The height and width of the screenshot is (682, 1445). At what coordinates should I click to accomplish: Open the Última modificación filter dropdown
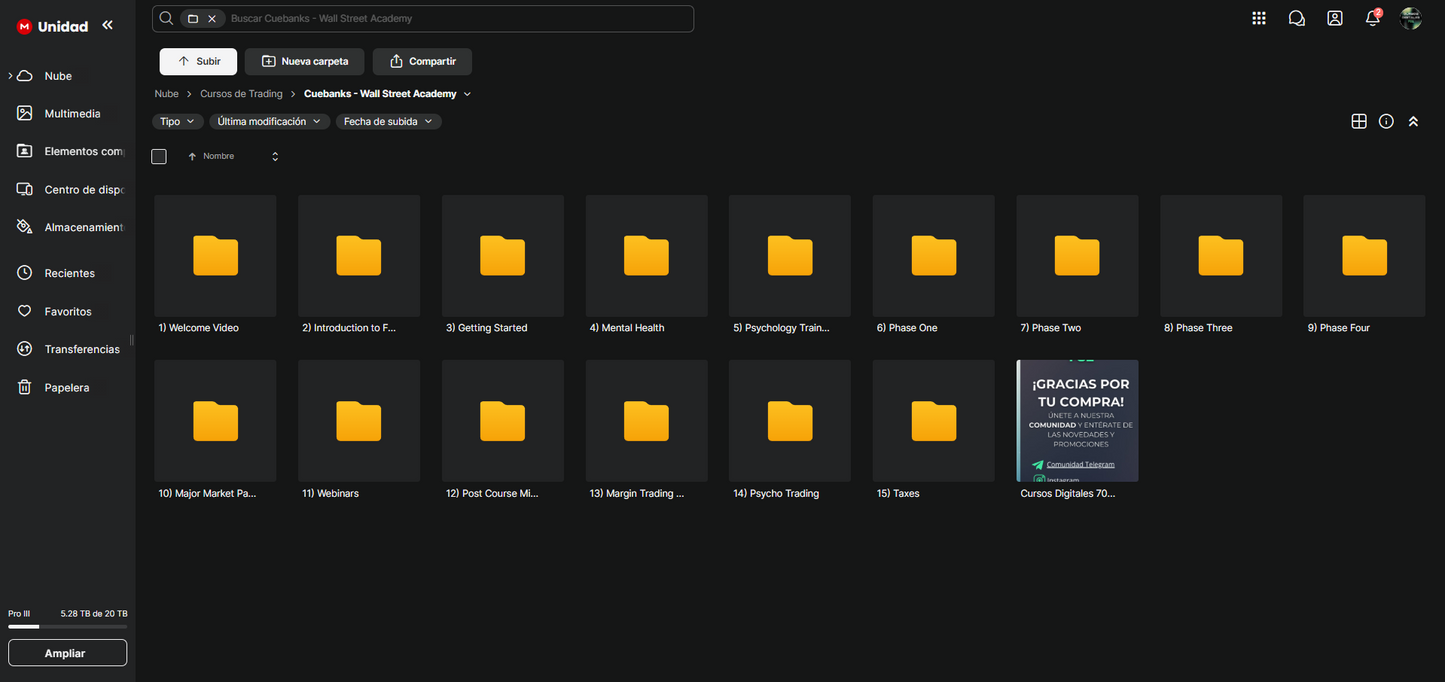click(269, 121)
